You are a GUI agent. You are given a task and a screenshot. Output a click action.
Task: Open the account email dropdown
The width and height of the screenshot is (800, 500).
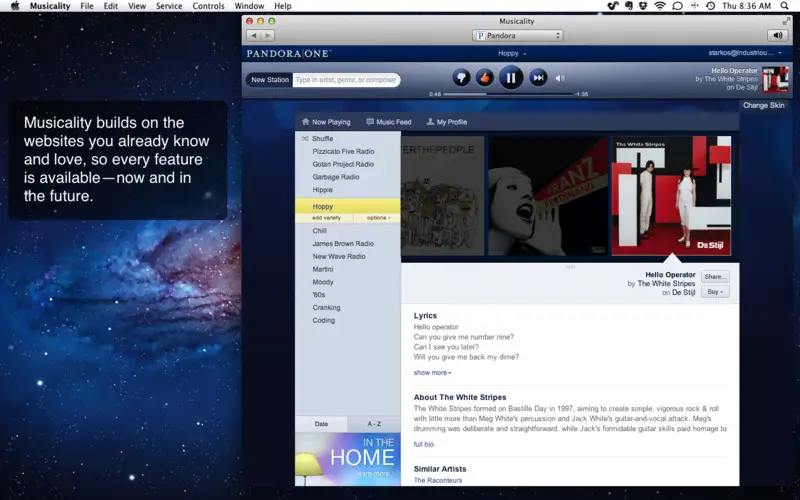745,53
